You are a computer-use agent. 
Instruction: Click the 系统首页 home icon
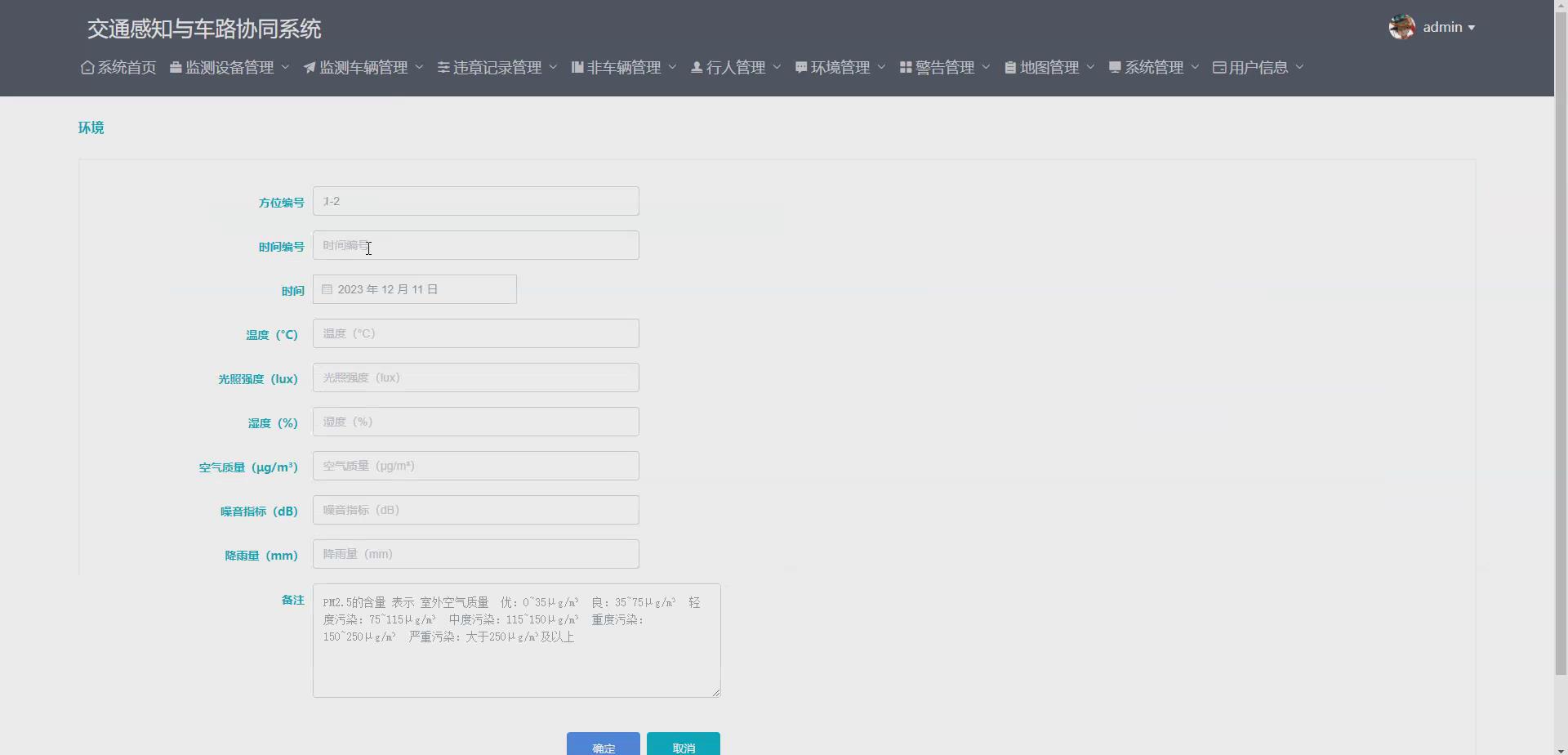click(87, 67)
